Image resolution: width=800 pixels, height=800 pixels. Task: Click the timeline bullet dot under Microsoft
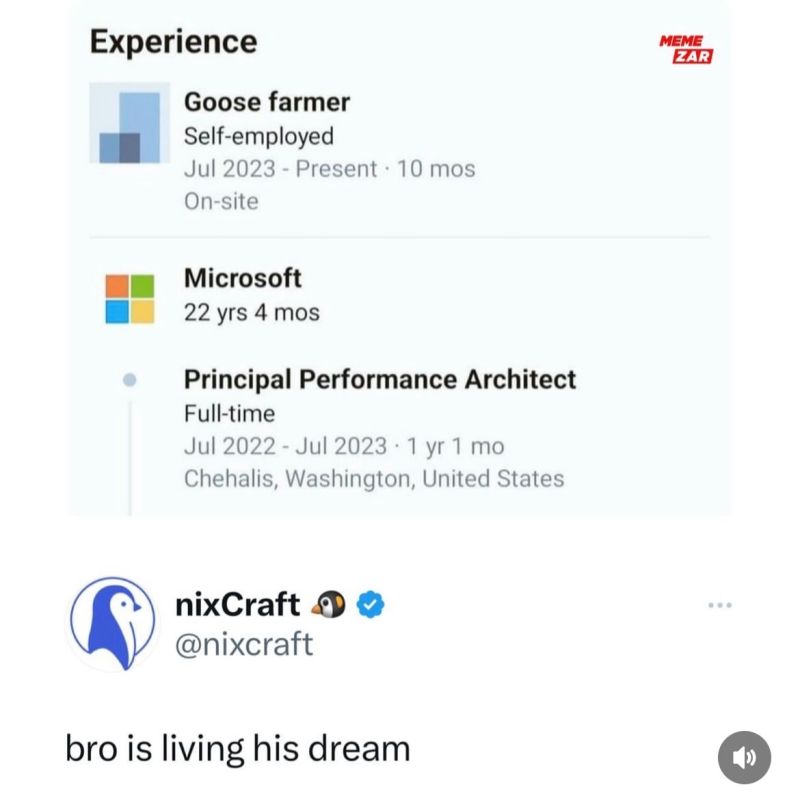(x=129, y=380)
